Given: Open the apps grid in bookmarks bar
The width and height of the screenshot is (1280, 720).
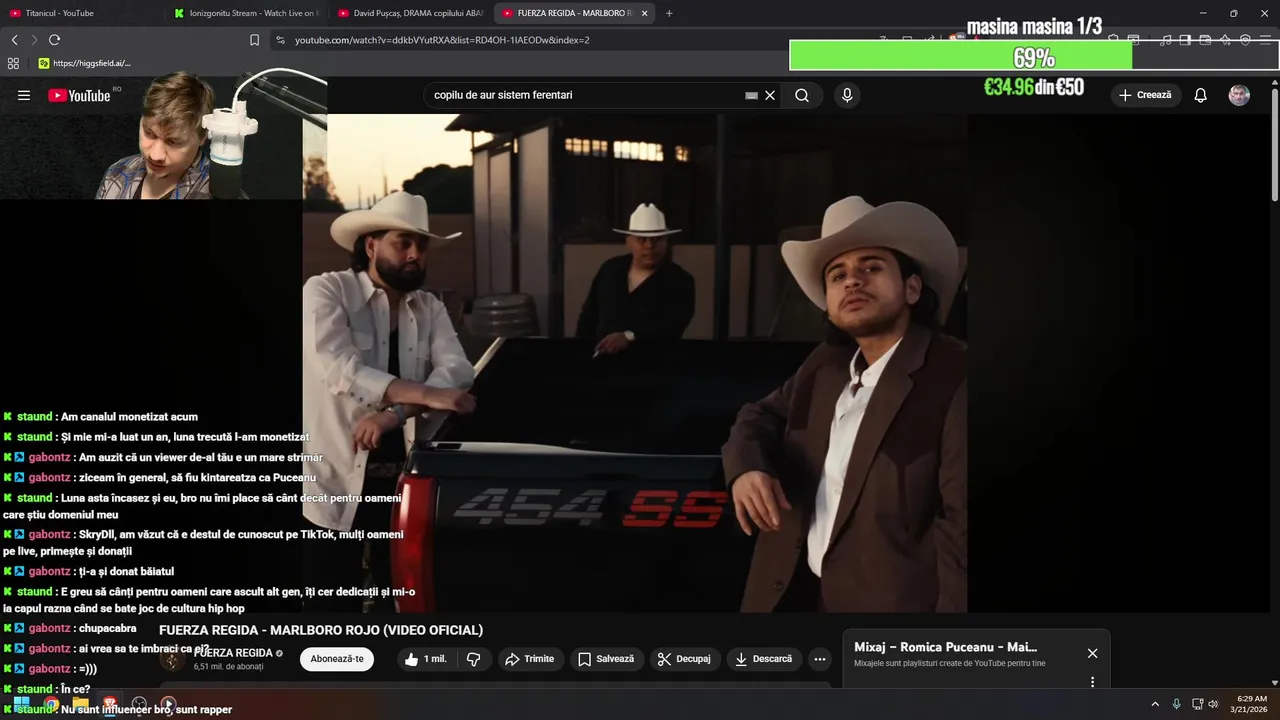Looking at the screenshot, I should (x=13, y=63).
